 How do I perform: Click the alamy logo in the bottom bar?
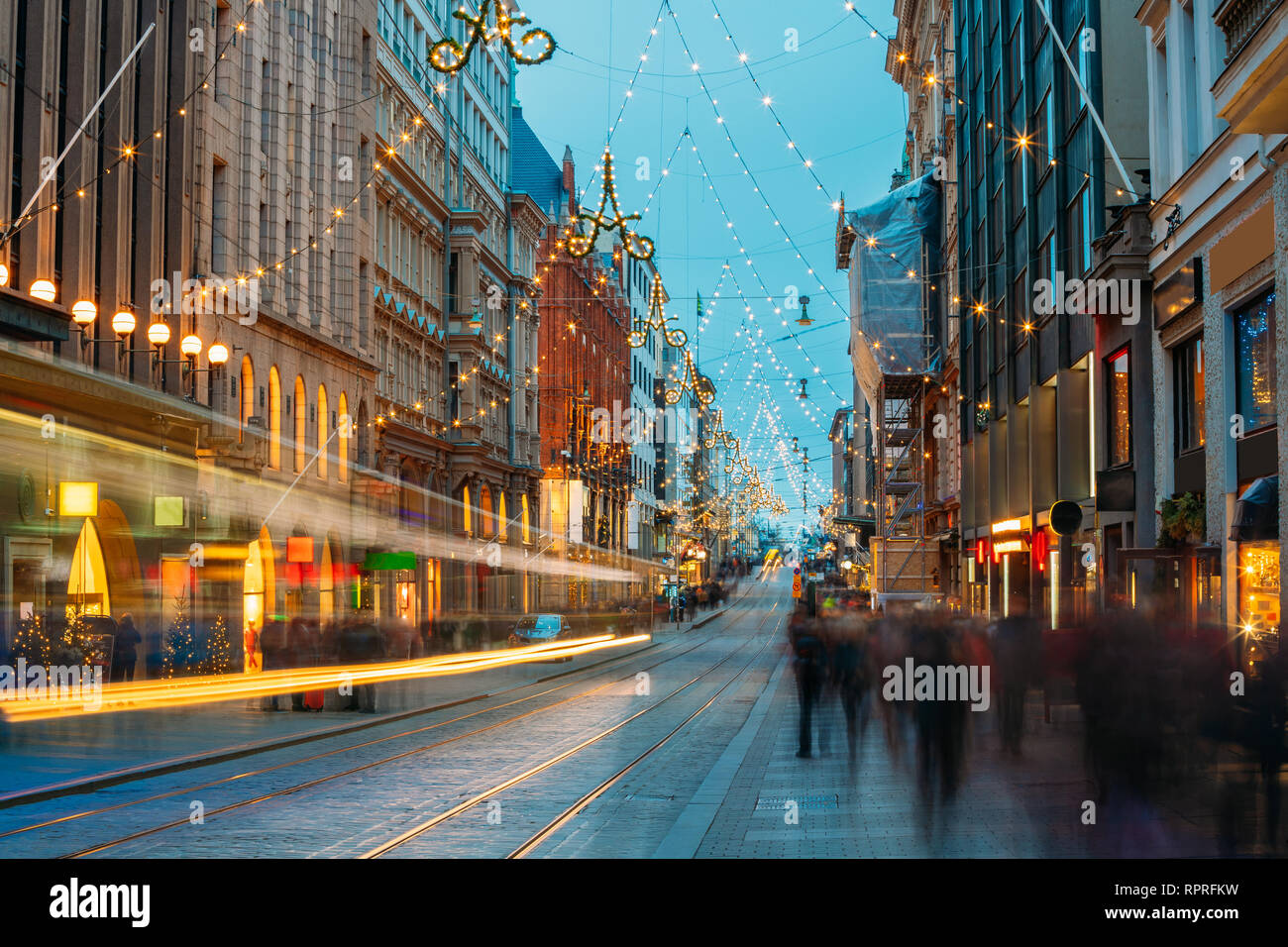tap(100, 903)
